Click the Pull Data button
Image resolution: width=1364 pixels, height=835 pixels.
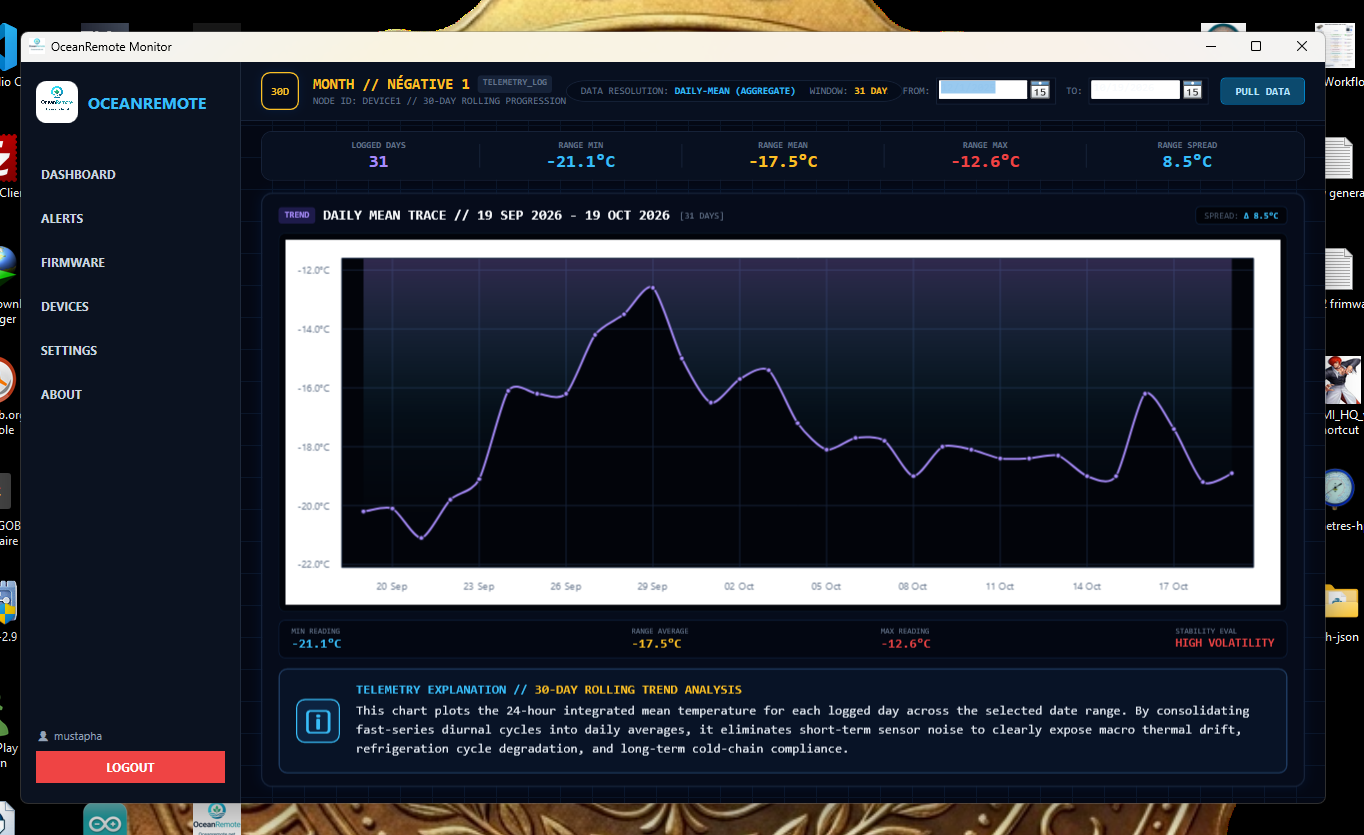coord(1262,91)
